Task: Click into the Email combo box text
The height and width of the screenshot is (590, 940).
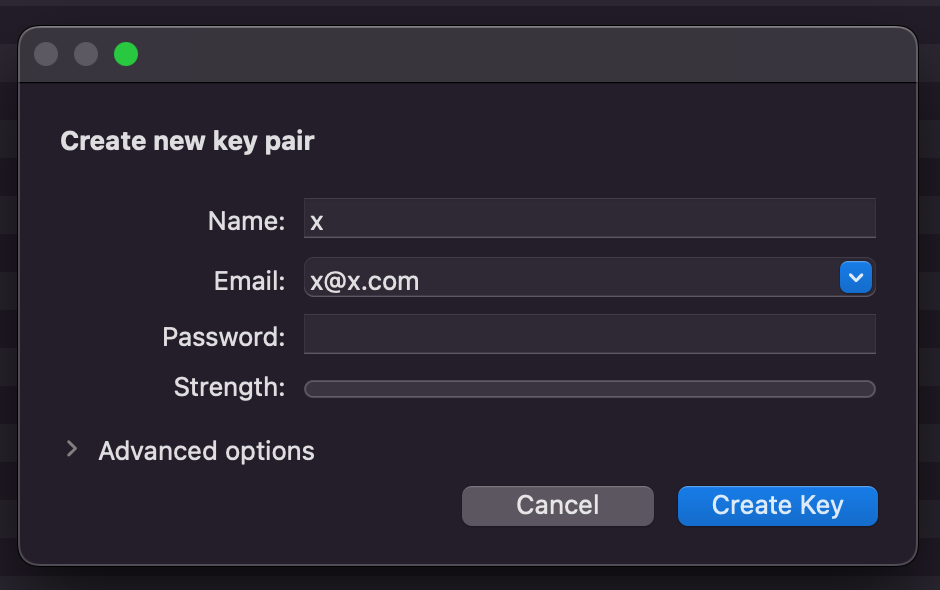Action: [x=571, y=277]
